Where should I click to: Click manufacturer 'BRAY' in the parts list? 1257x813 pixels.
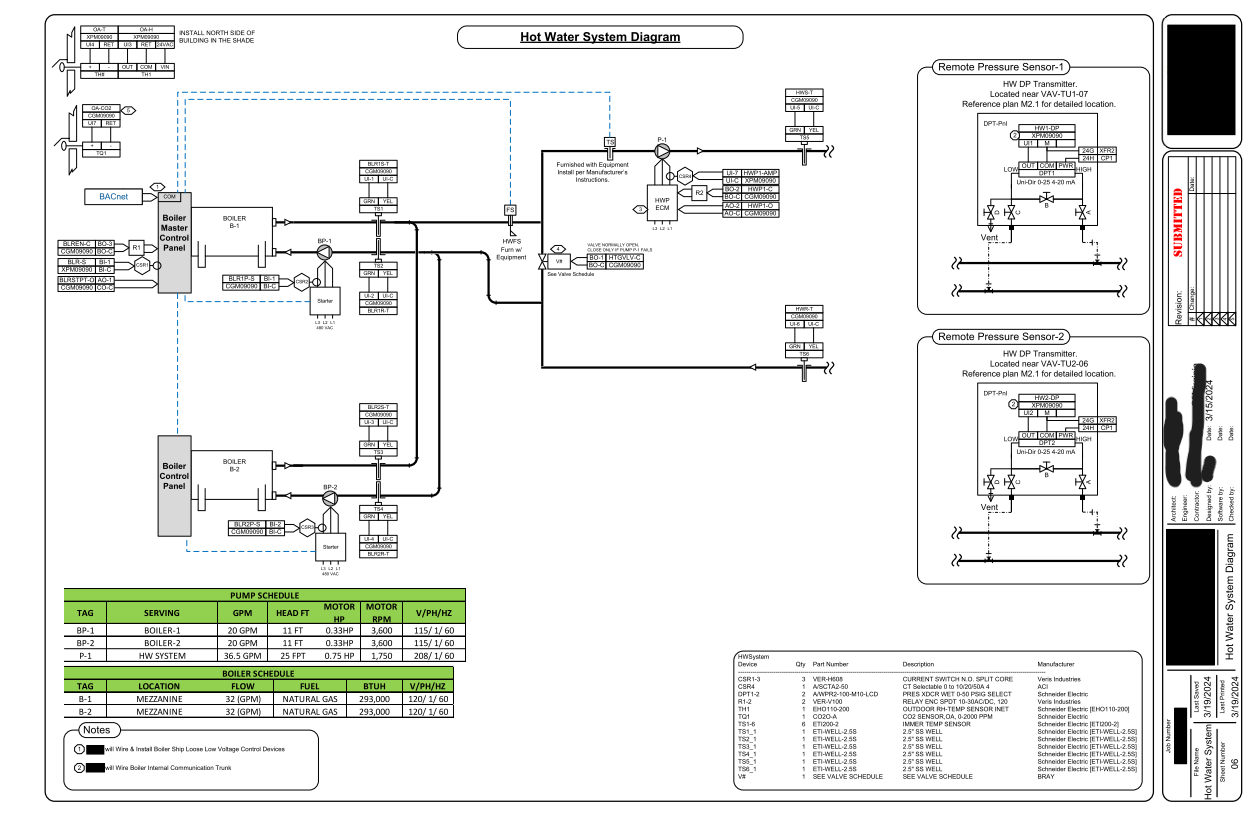(1046, 776)
